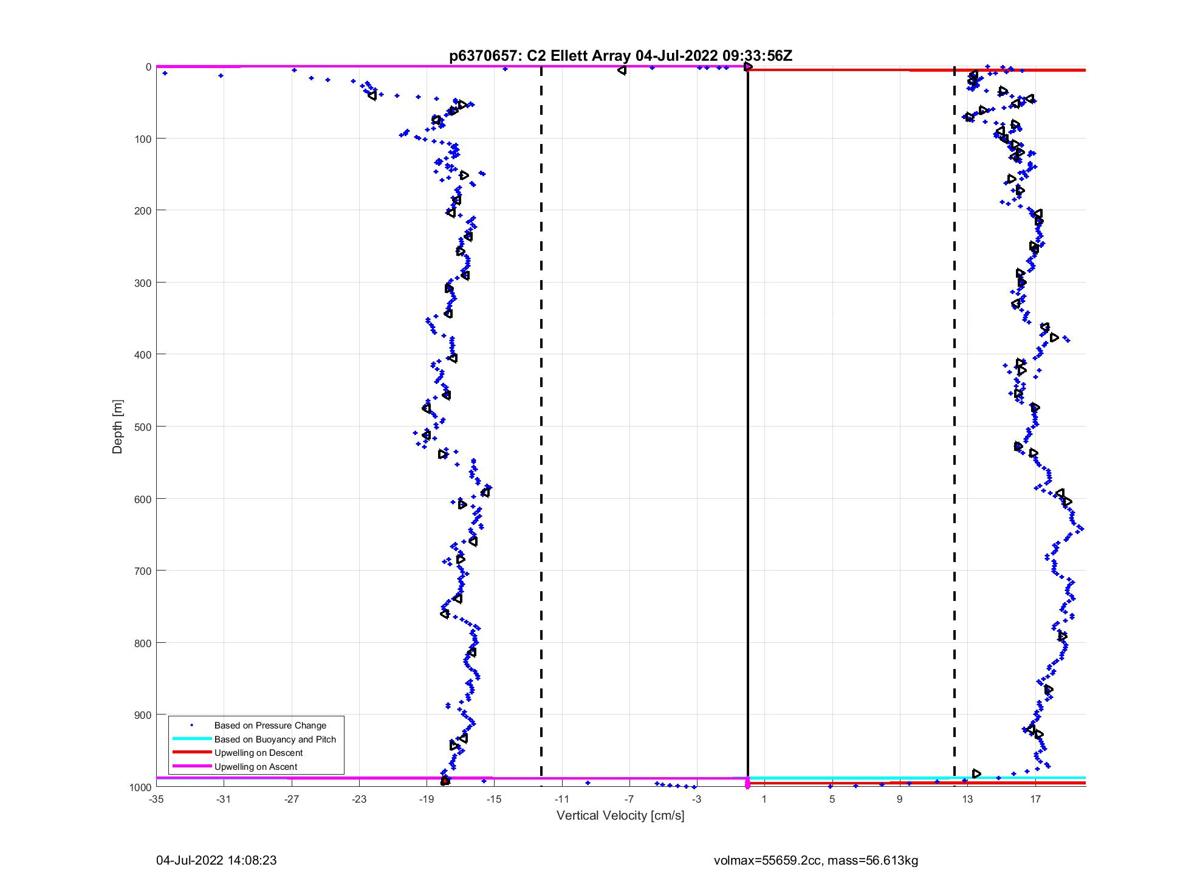Viewport: 1200px width, 885px height.
Task: Click the triangle marker near 13 at 985 m depth
Action: click(977, 773)
